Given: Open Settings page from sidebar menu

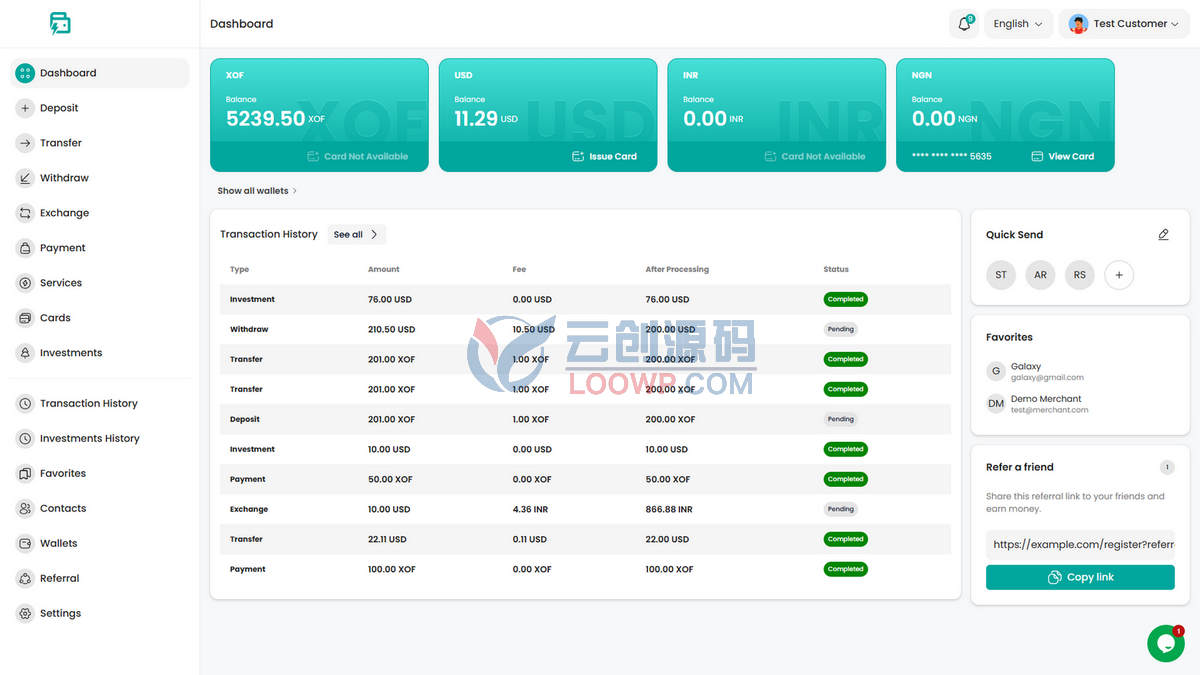Looking at the screenshot, I should 99,614.
